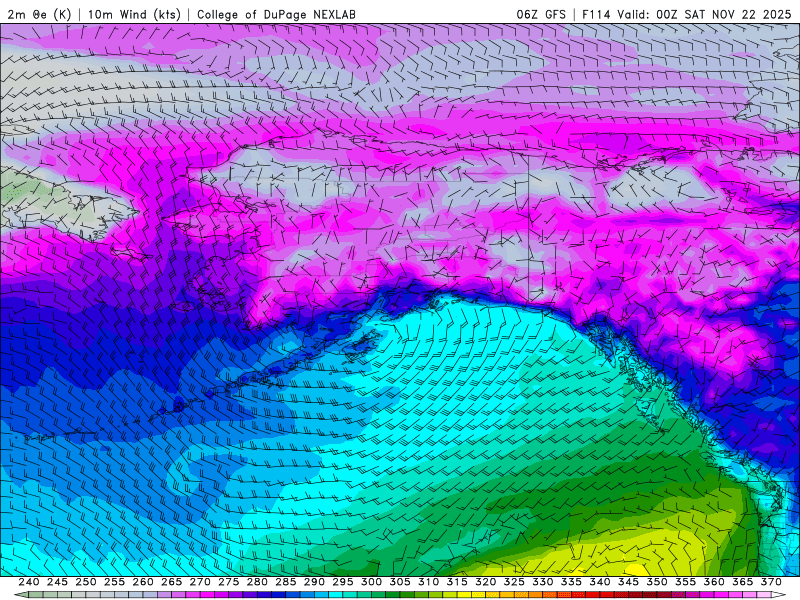Select the 365 value on the color scale
The width and height of the screenshot is (800, 600).
click(x=743, y=582)
